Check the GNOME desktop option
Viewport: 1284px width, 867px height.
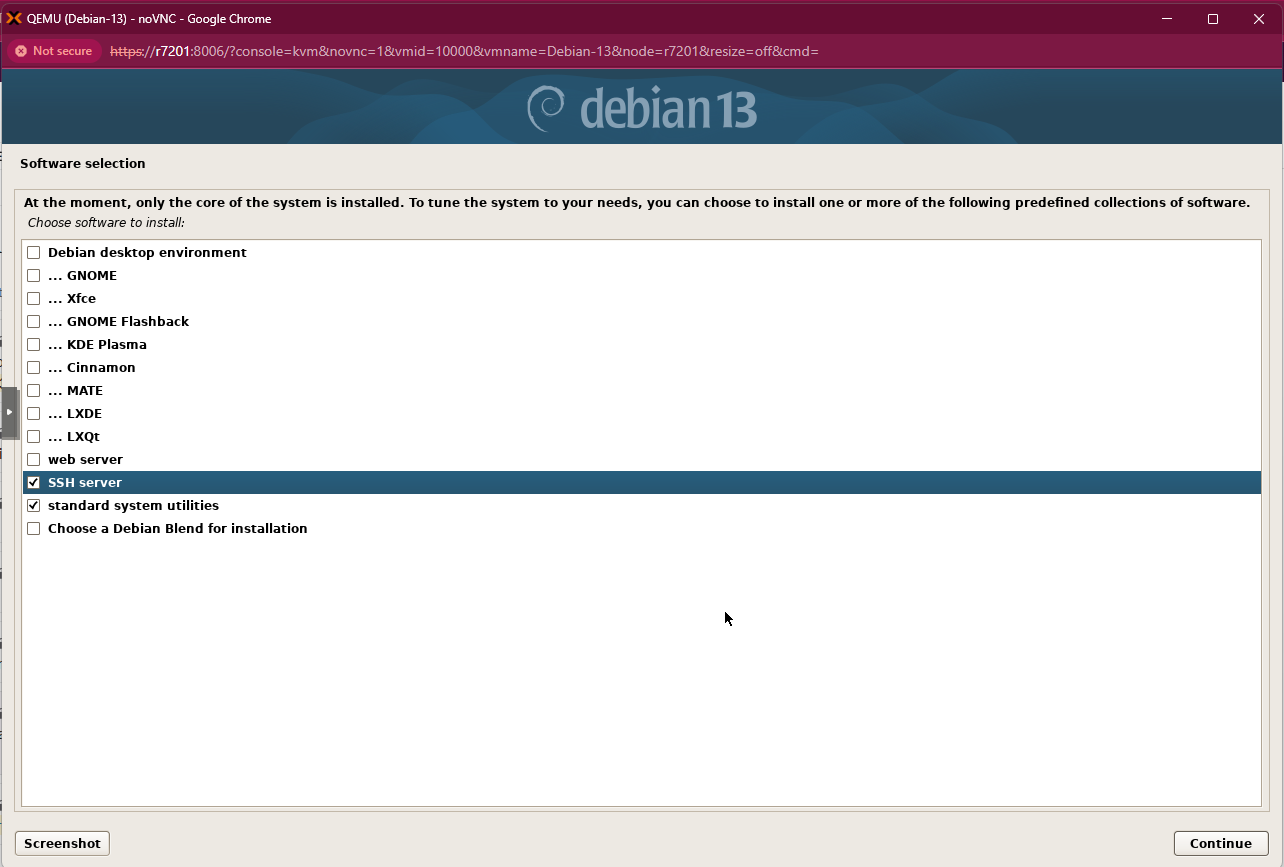pyautogui.click(x=34, y=276)
